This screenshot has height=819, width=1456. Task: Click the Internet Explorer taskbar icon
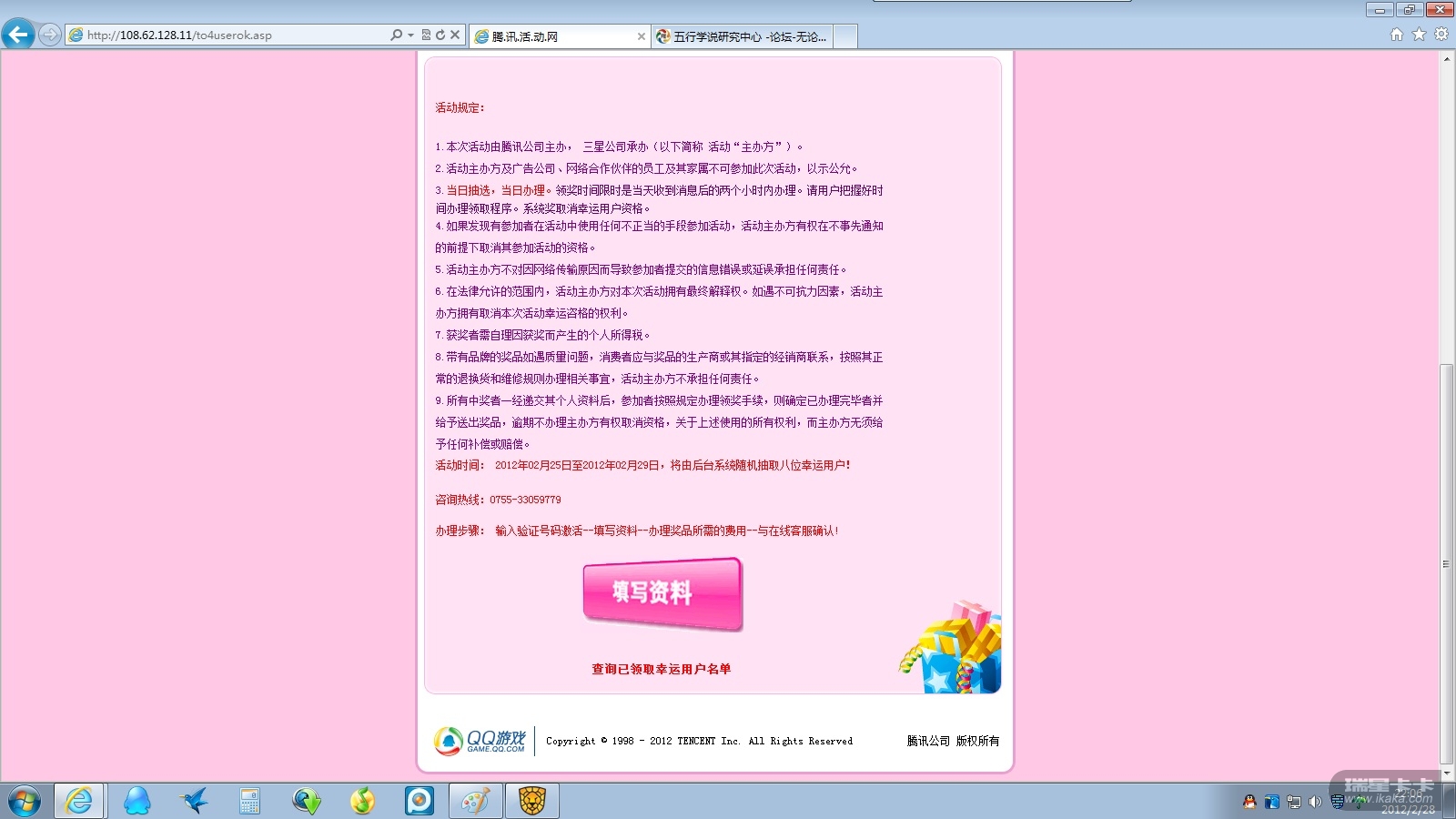pos(79,801)
